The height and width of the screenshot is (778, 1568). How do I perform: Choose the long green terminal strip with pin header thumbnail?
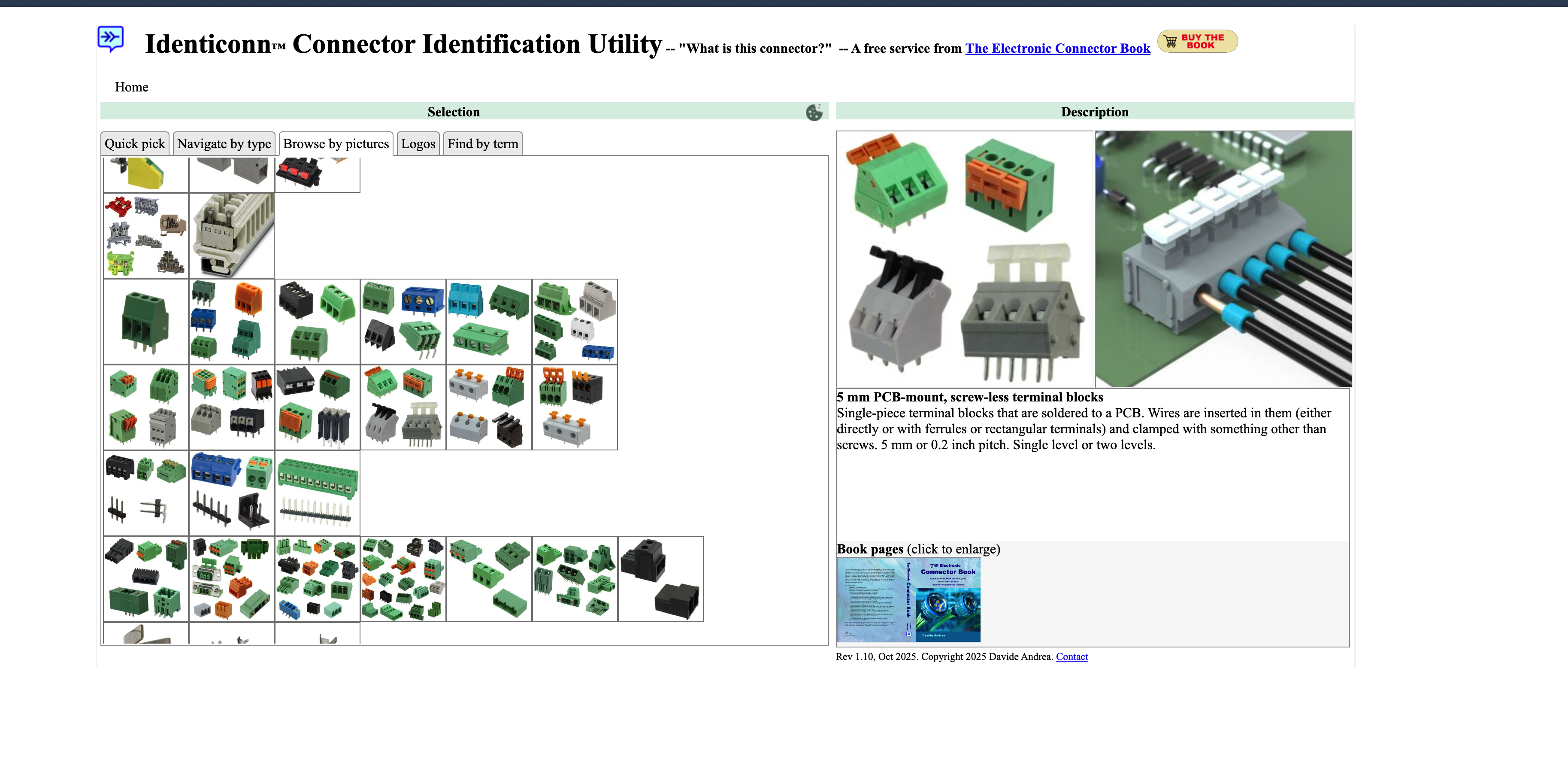(x=318, y=493)
